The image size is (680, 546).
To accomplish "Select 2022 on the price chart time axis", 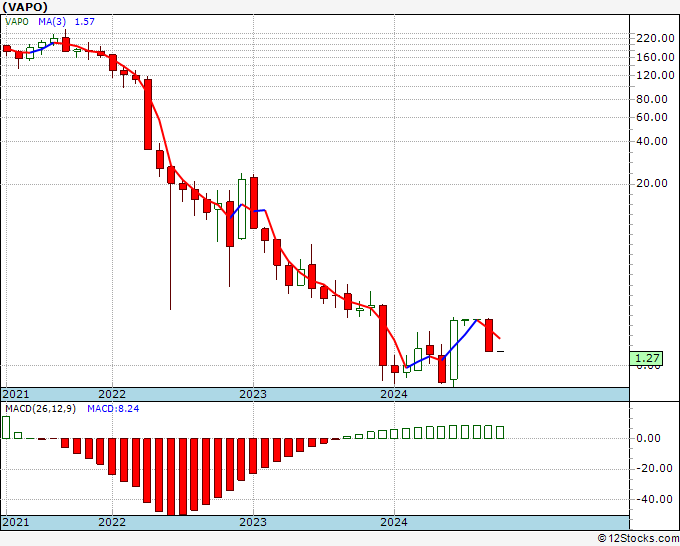I will click(112, 394).
